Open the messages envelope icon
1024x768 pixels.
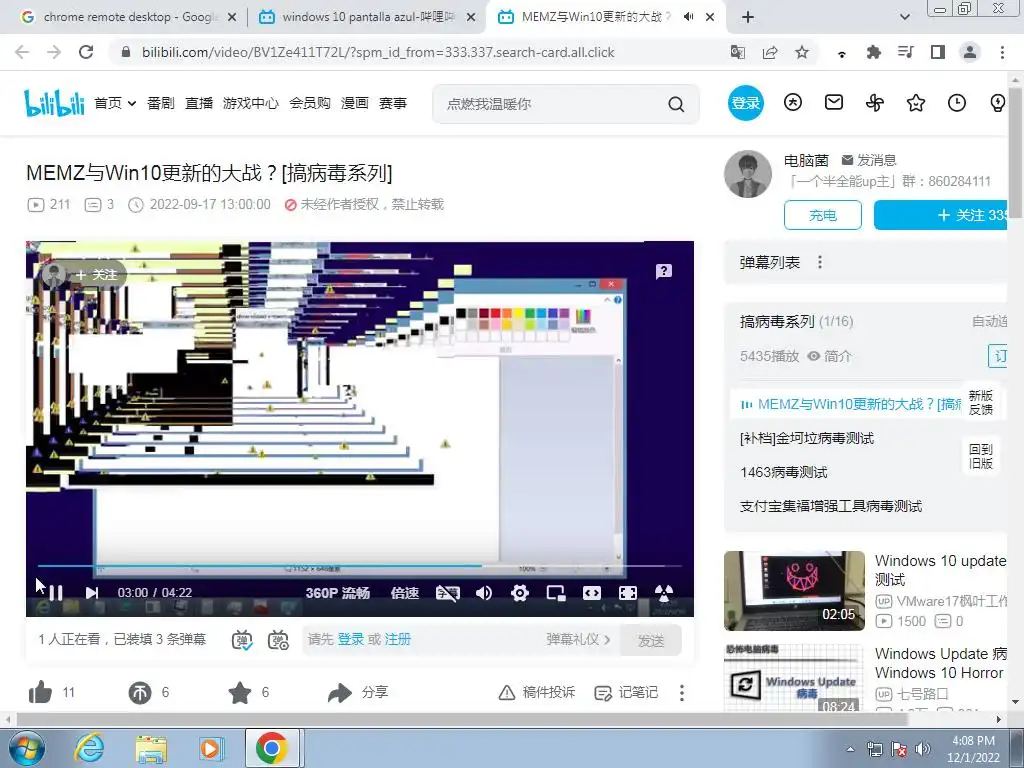pos(834,103)
